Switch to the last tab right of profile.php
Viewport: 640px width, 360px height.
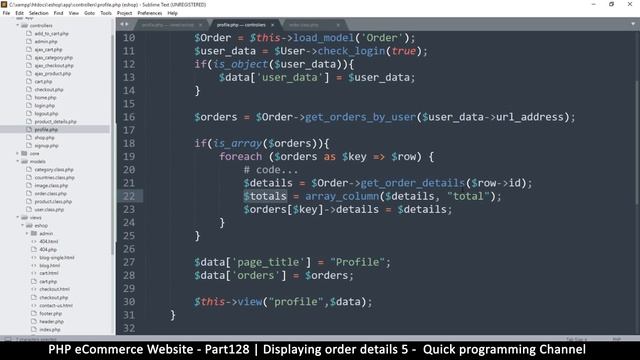coord(304,25)
